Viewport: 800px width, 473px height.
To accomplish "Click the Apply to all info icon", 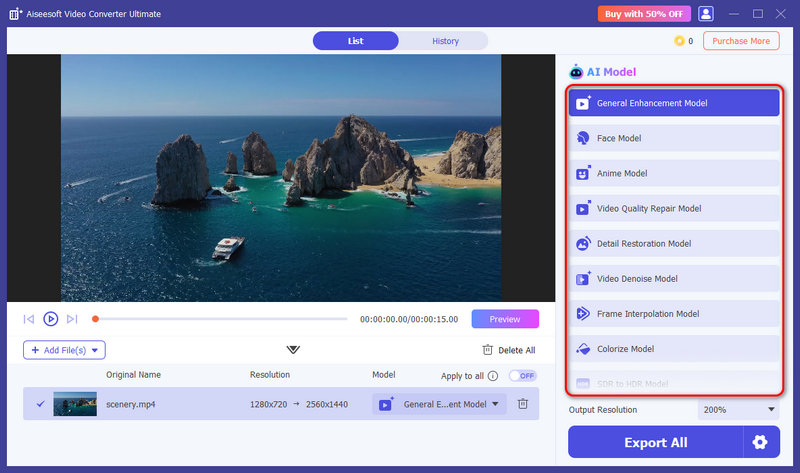I will point(492,376).
